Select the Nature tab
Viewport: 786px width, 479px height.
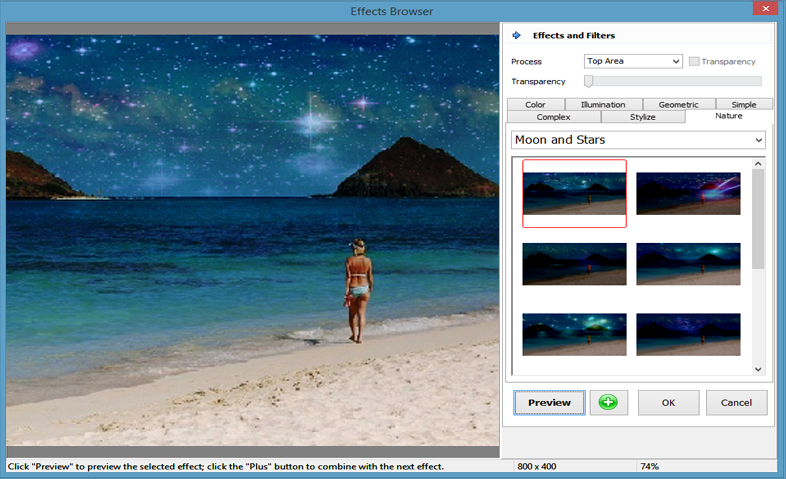tap(729, 116)
